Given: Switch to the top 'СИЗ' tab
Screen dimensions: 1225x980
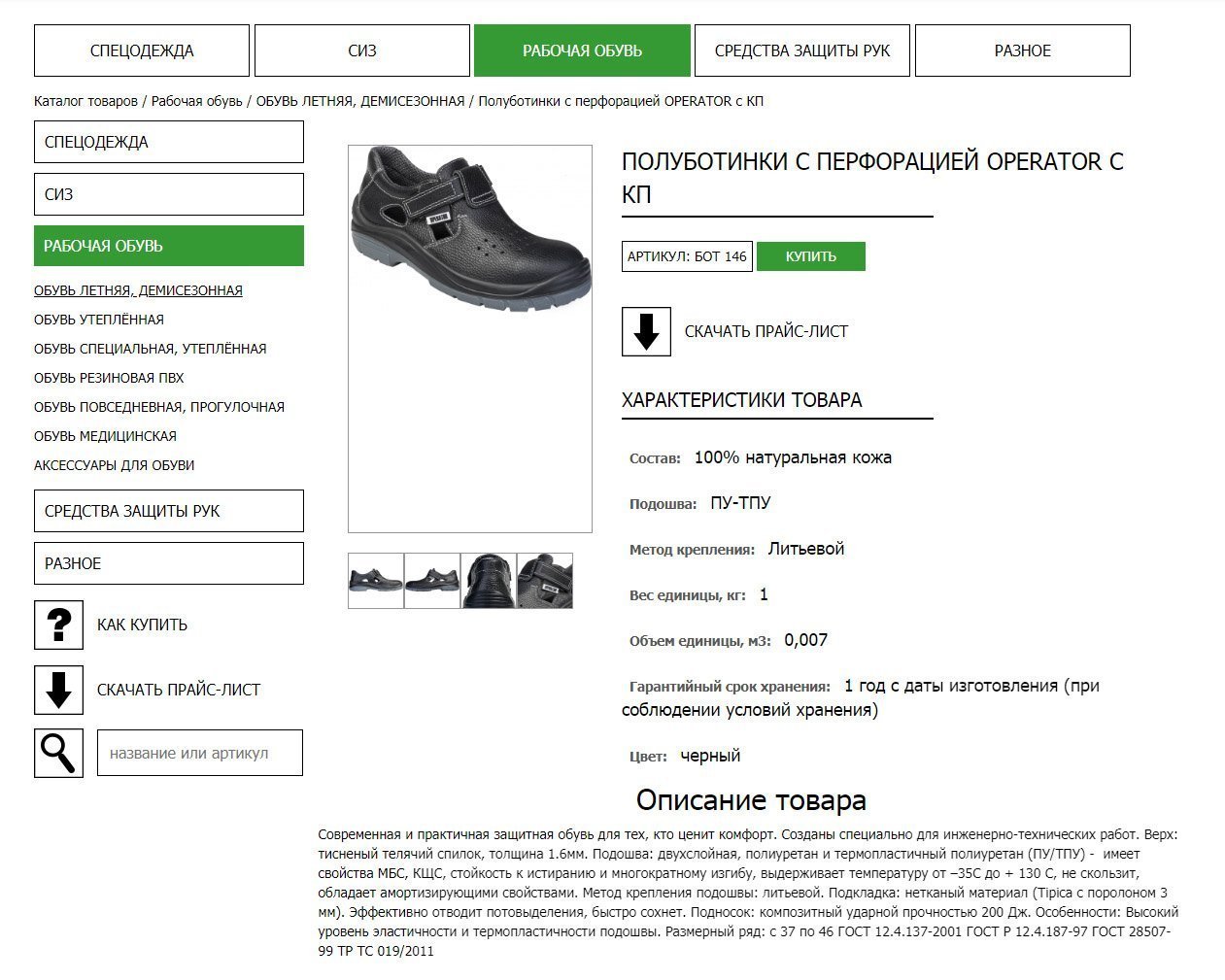Looking at the screenshot, I should coord(362,51).
